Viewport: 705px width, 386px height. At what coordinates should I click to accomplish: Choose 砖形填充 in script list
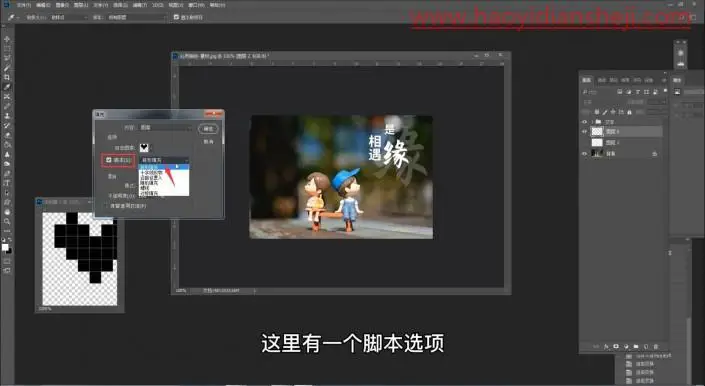[164, 167]
